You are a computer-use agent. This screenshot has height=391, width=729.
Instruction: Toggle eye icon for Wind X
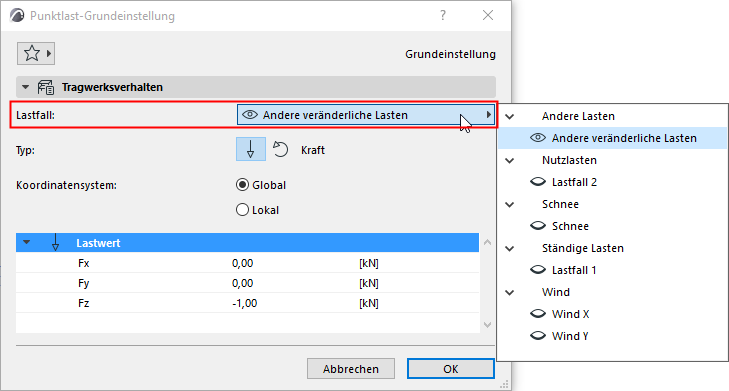[538, 314]
